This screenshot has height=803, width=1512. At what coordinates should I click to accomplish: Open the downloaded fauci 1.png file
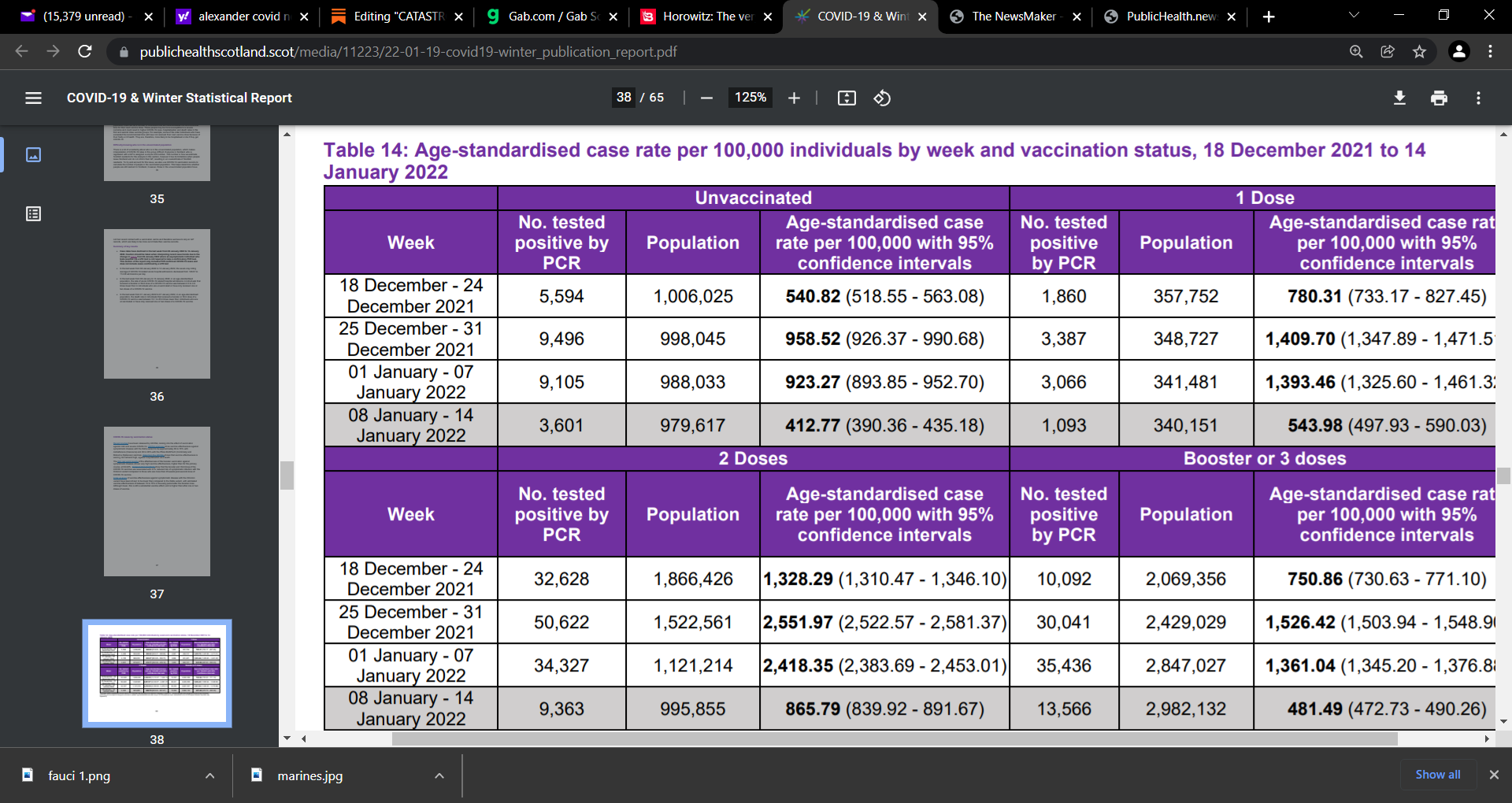pyautogui.click(x=79, y=775)
